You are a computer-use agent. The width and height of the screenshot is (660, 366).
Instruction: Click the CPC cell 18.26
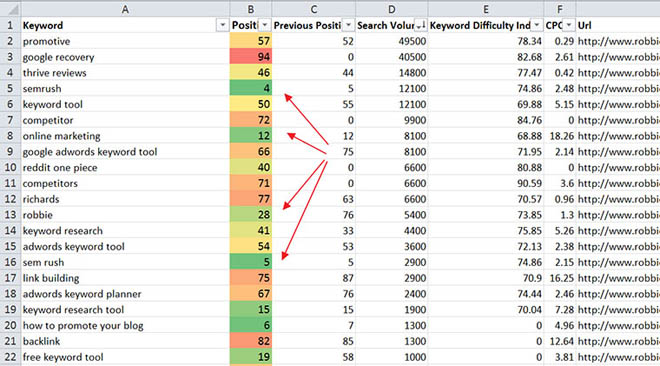click(x=560, y=136)
